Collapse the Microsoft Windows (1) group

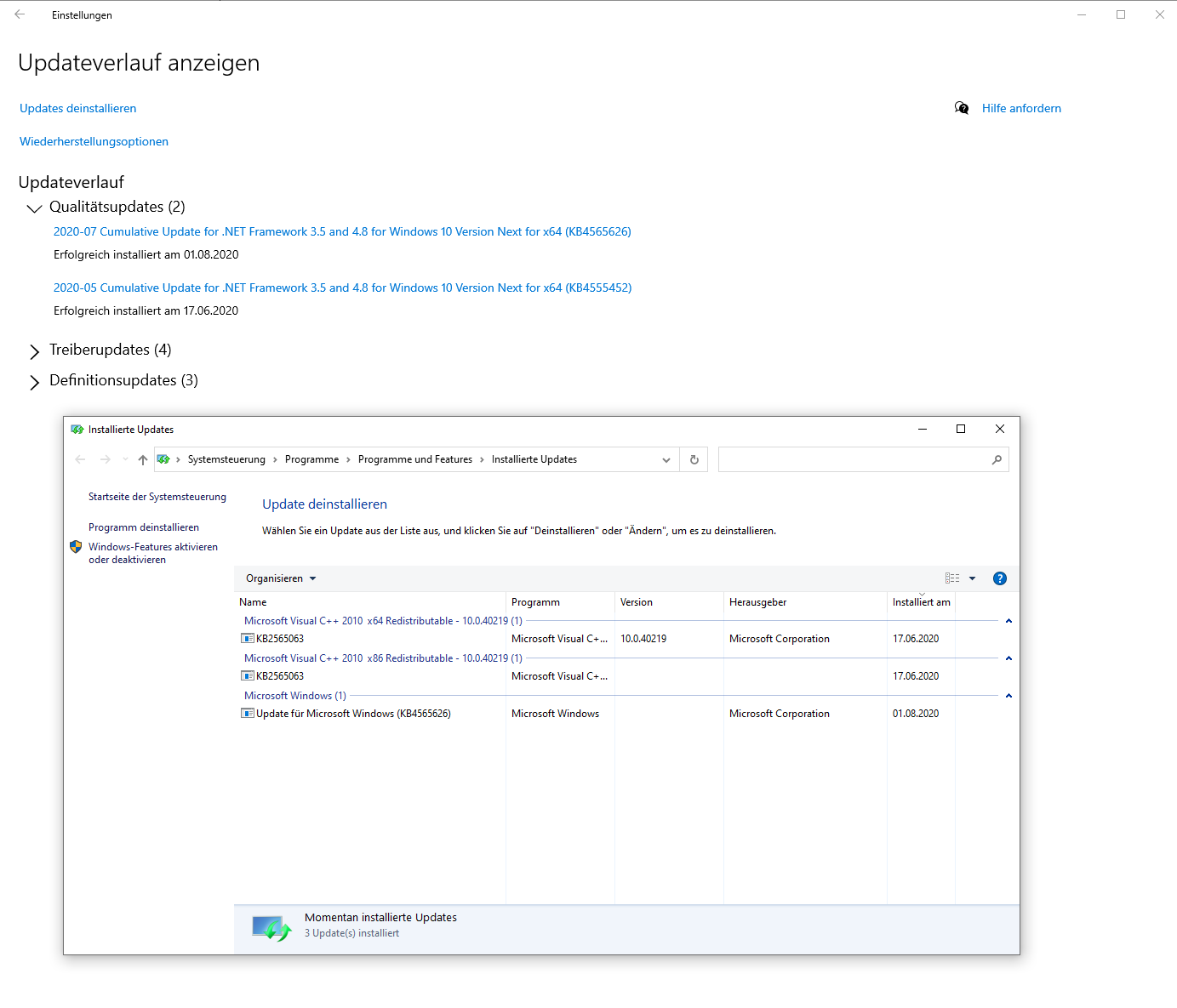click(x=1008, y=696)
